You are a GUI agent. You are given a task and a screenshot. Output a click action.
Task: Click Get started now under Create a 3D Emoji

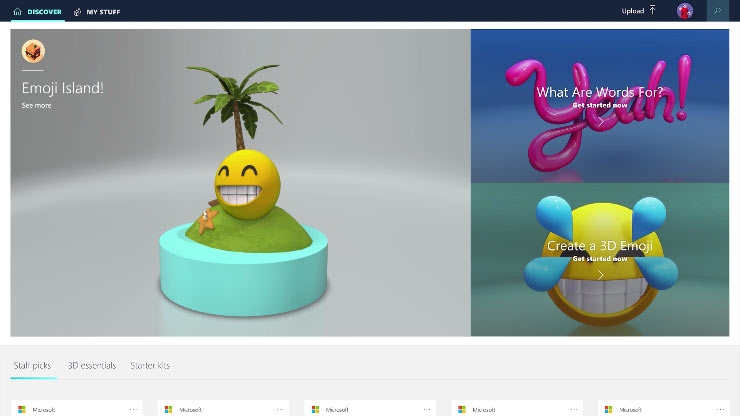[x=600, y=258]
